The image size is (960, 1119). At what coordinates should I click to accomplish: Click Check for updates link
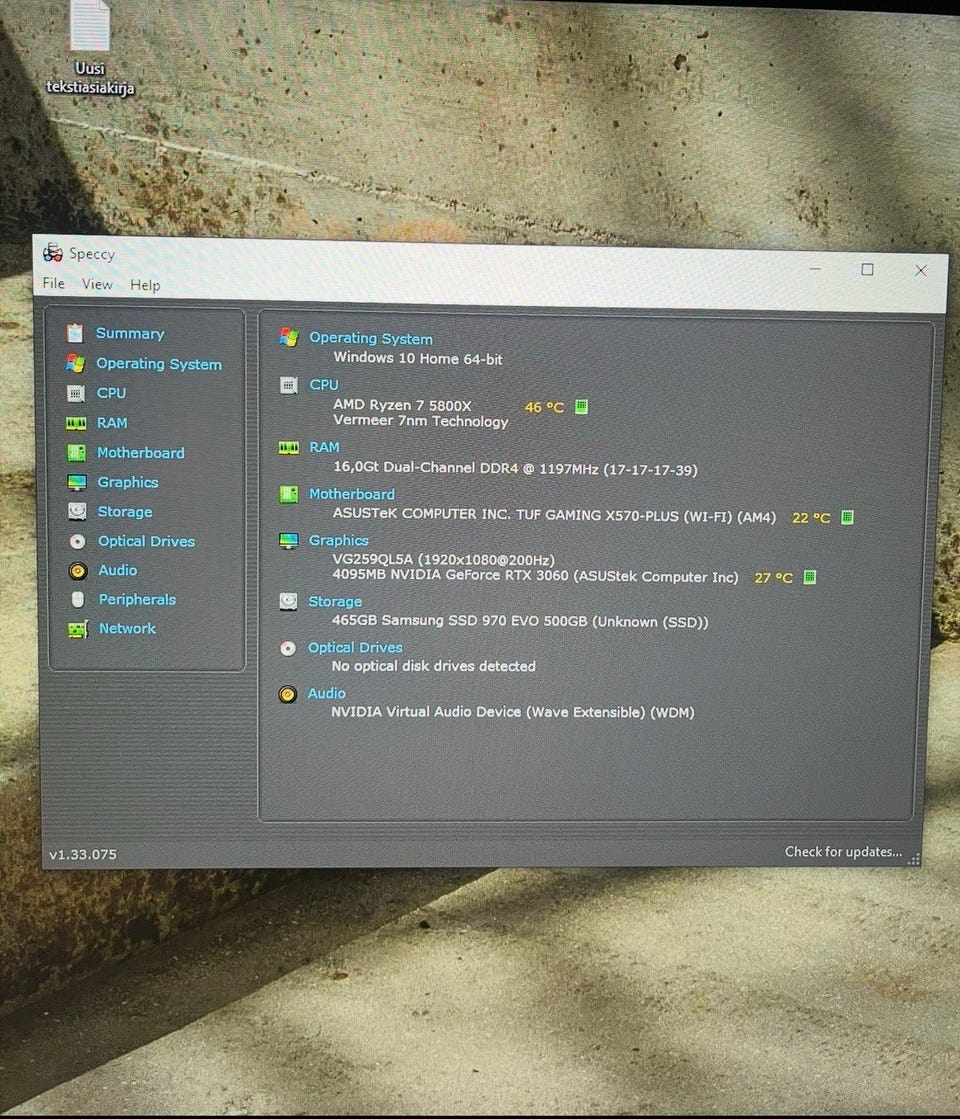click(843, 852)
